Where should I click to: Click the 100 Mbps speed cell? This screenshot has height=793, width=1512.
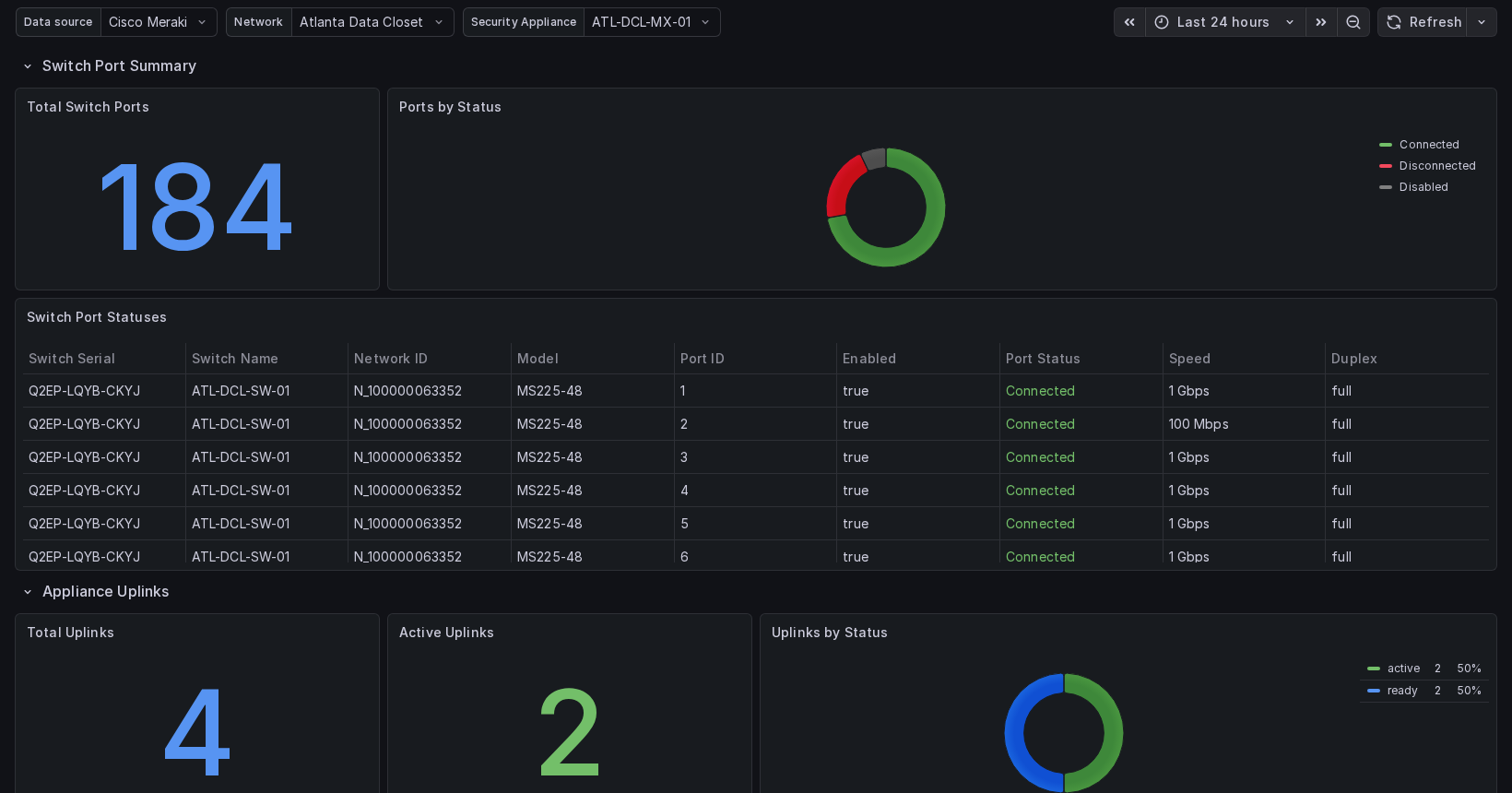tap(1199, 424)
